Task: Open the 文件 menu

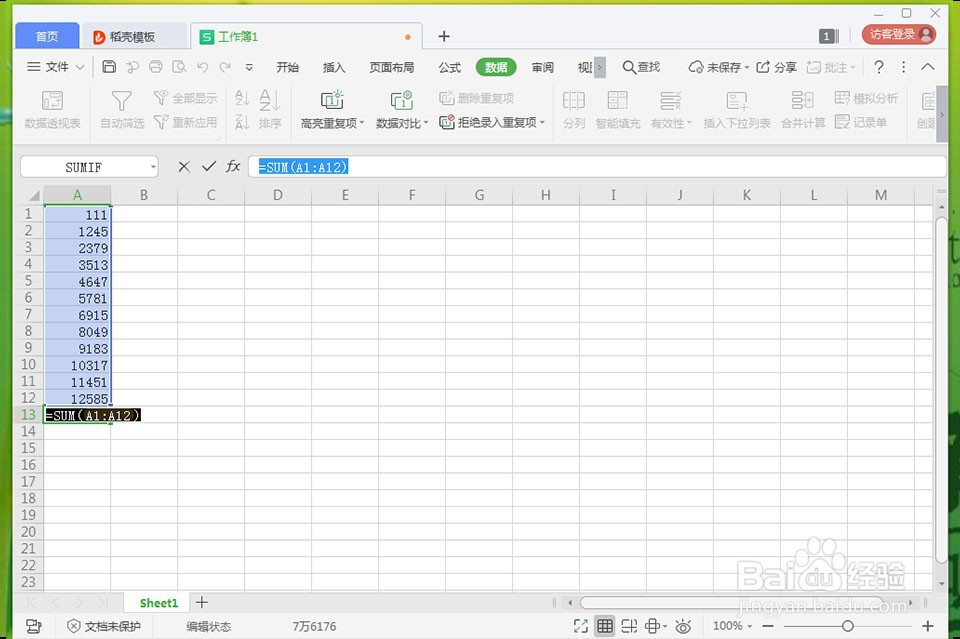Action: pos(55,67)
